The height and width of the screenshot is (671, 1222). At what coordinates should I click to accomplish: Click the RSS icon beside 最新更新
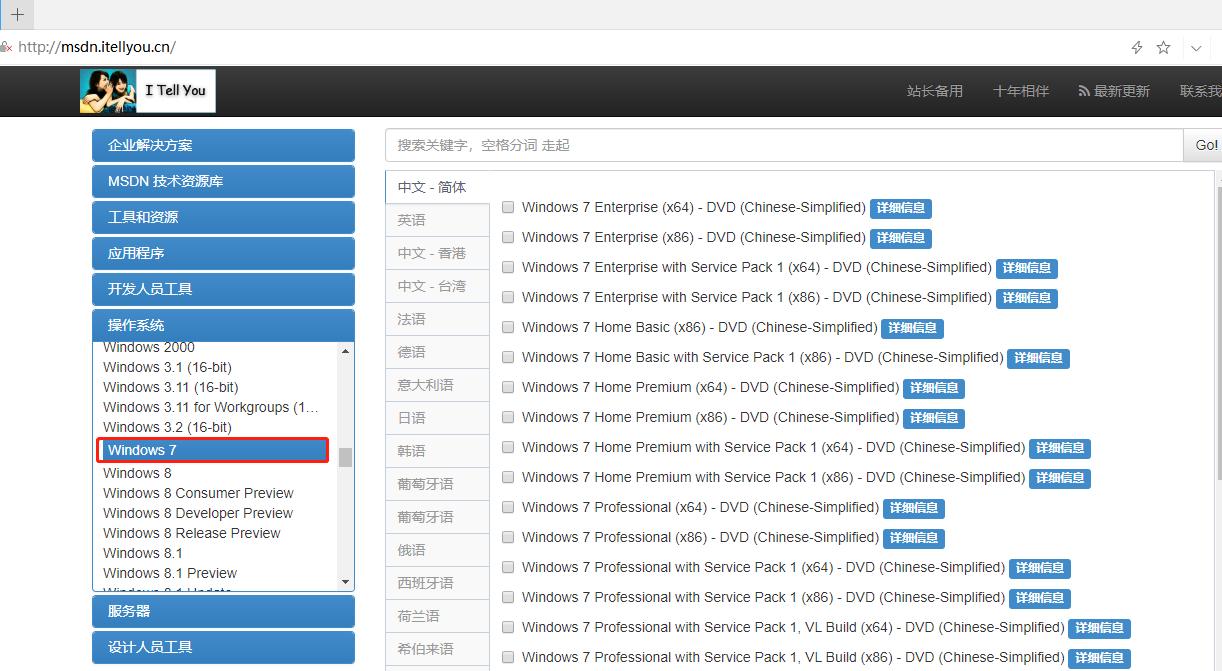1085,90
